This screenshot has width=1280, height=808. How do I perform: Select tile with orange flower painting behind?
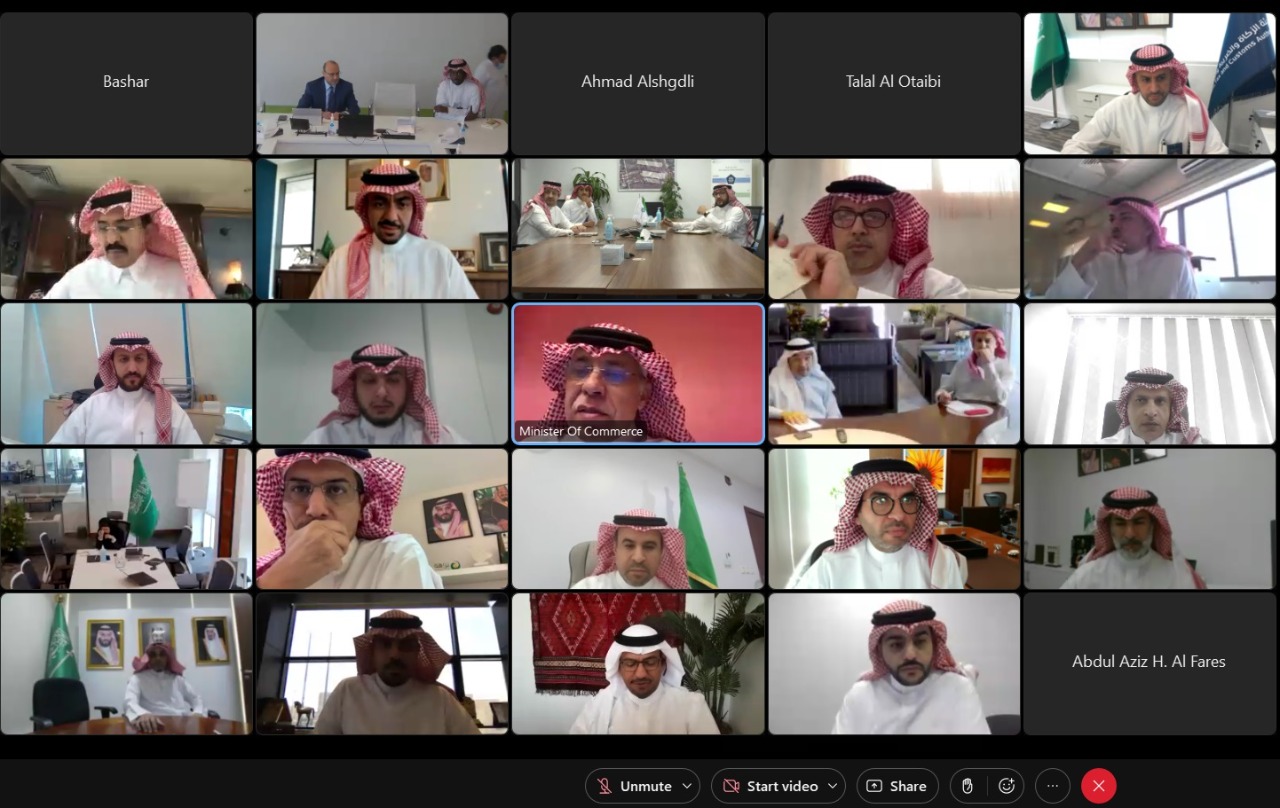point(893,518)
